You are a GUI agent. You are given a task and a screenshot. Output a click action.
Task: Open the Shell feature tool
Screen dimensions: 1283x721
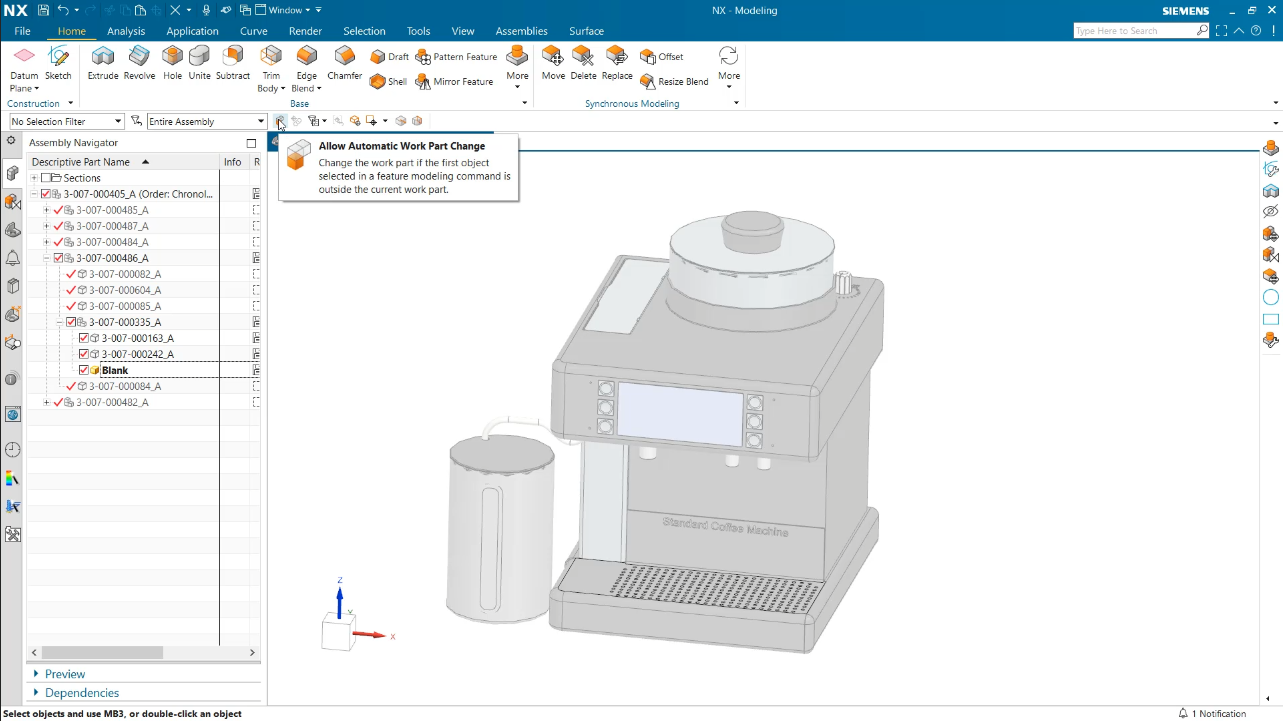(389, 81)
